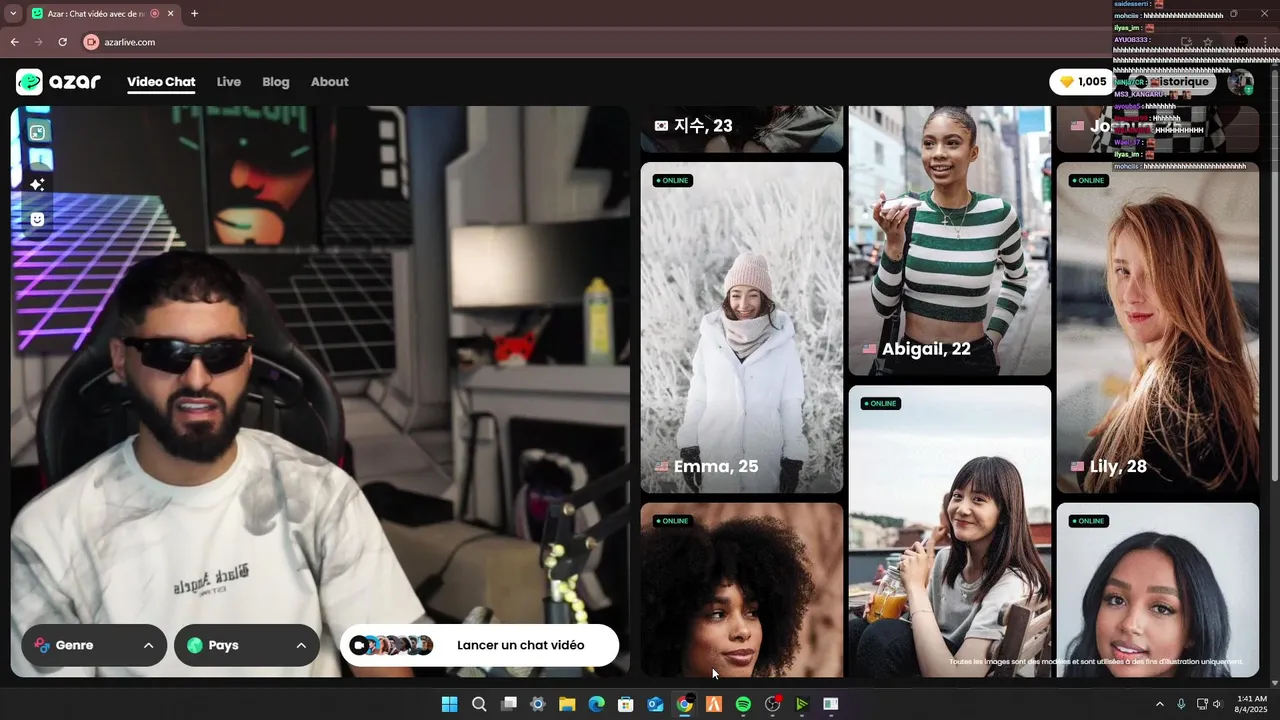Open a new browser tab

(194, 14)
